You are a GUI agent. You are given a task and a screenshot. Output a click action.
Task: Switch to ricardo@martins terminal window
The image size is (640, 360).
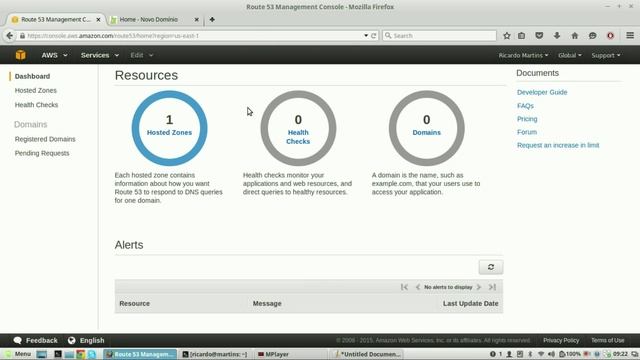[x=215, y=354]
